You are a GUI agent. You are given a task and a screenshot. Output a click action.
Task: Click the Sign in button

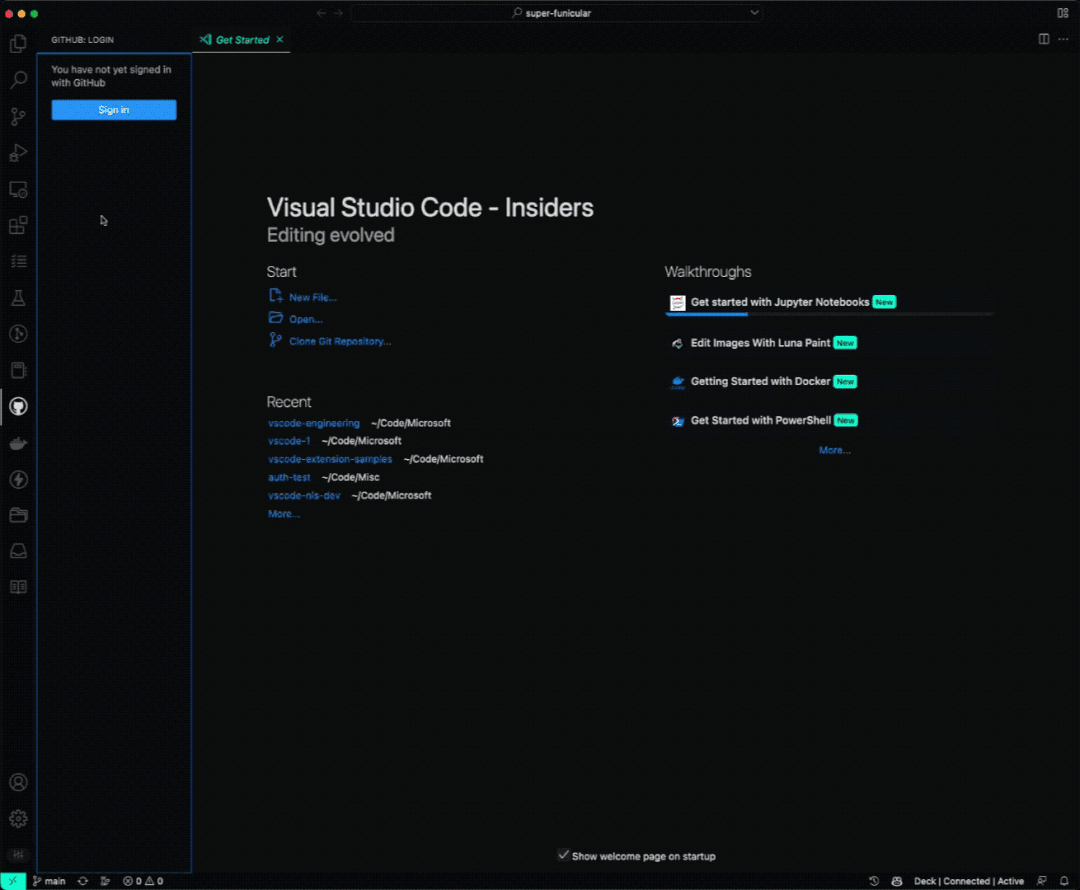pos(114,110)
